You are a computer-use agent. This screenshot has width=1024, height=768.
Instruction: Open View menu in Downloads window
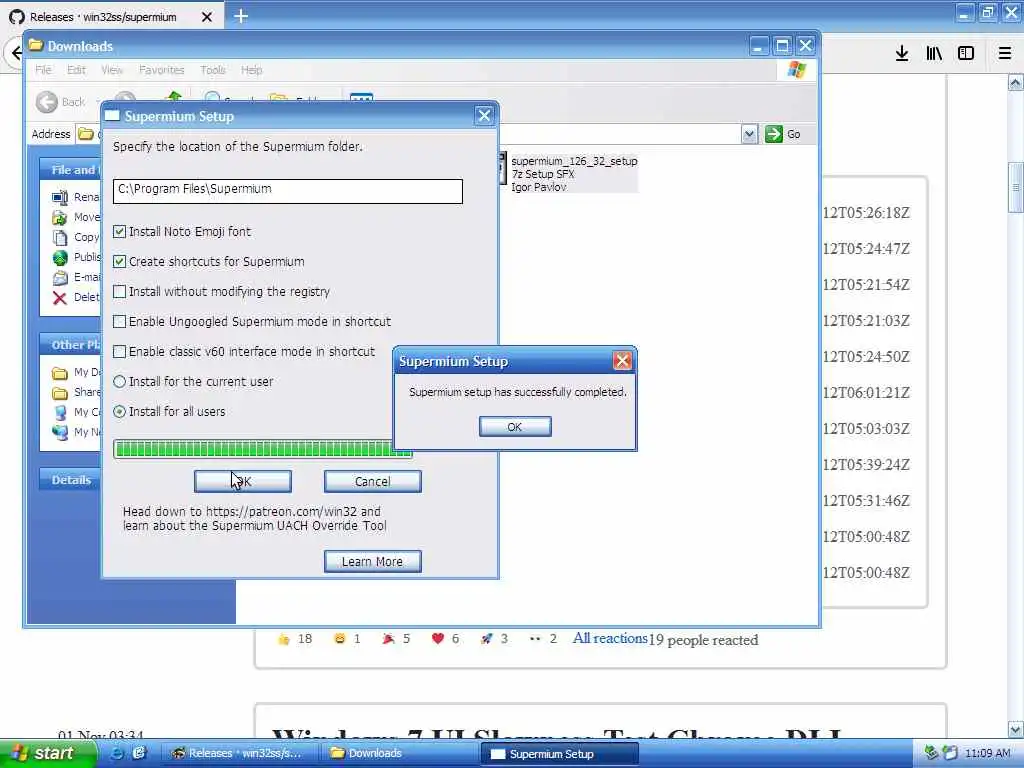(x=112, y=70)
